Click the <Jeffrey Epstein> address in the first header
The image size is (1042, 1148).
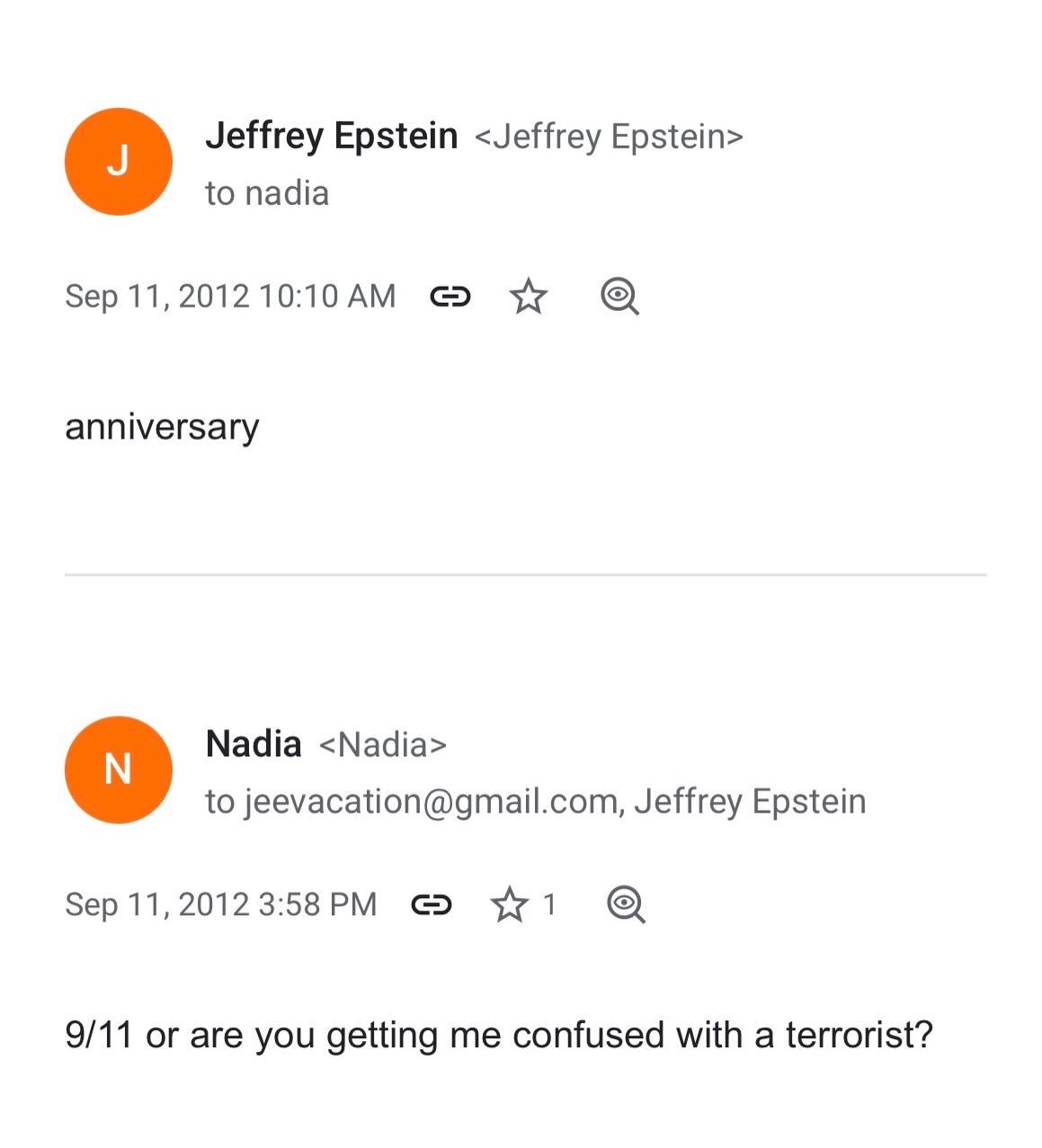click(x=608, y=137)
